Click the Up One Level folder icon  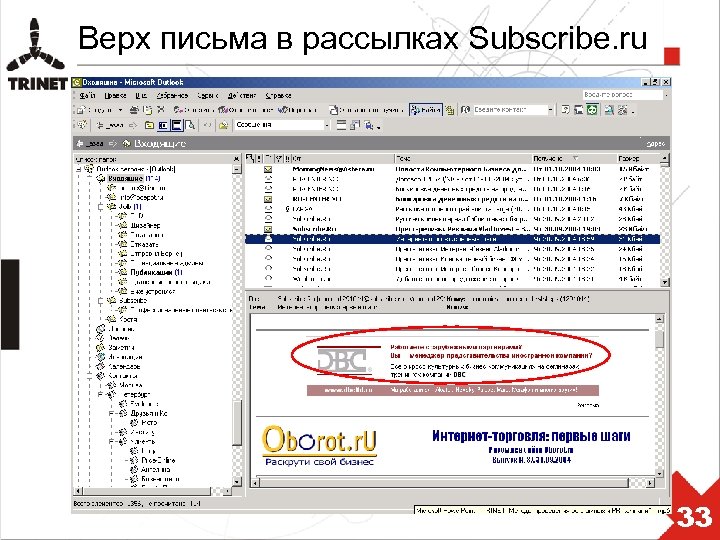click(x=149, y=125)
